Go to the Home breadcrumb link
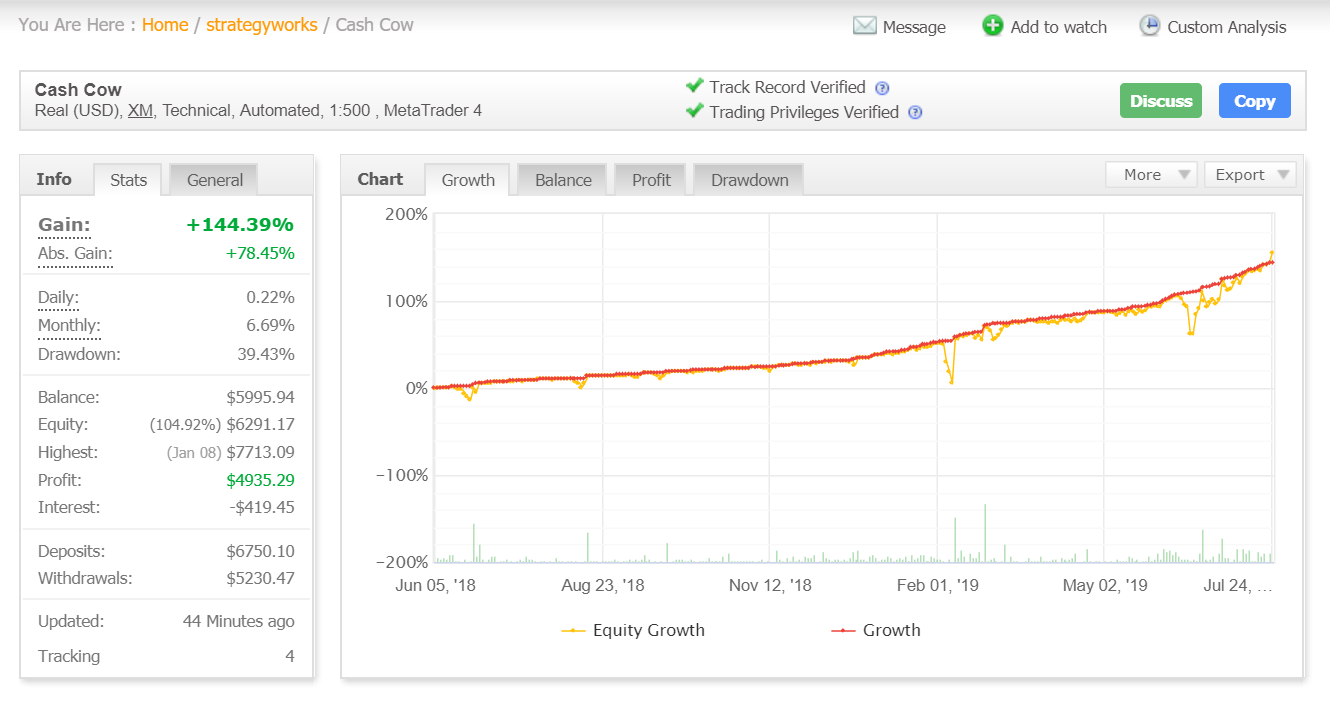This screenshot has height=718, width=1330. point(164,24)
